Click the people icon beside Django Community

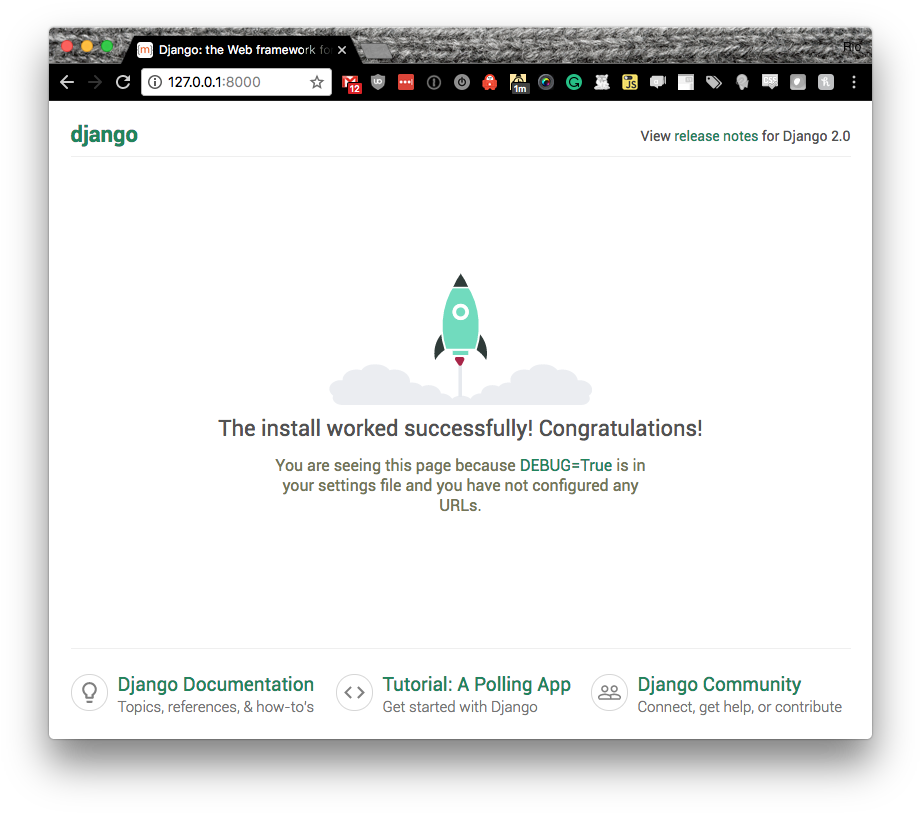609,692
